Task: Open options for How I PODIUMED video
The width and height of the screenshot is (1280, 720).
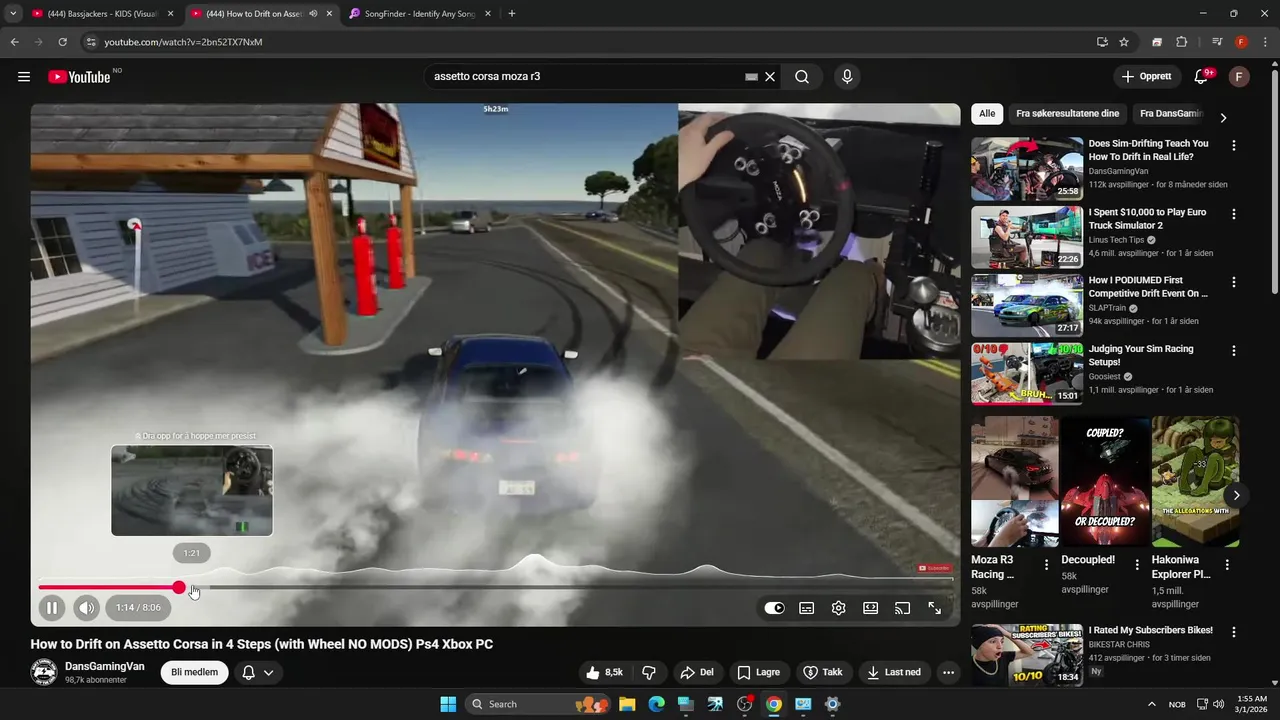Action: 1233,282
